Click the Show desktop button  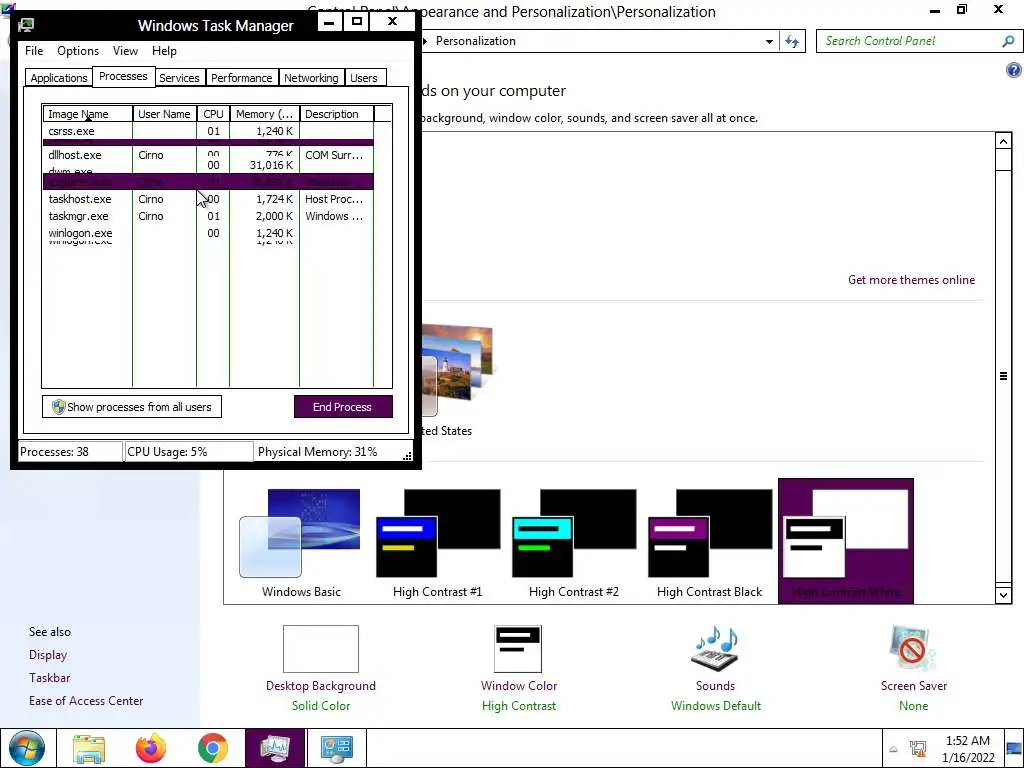[x=1014, y=748]
